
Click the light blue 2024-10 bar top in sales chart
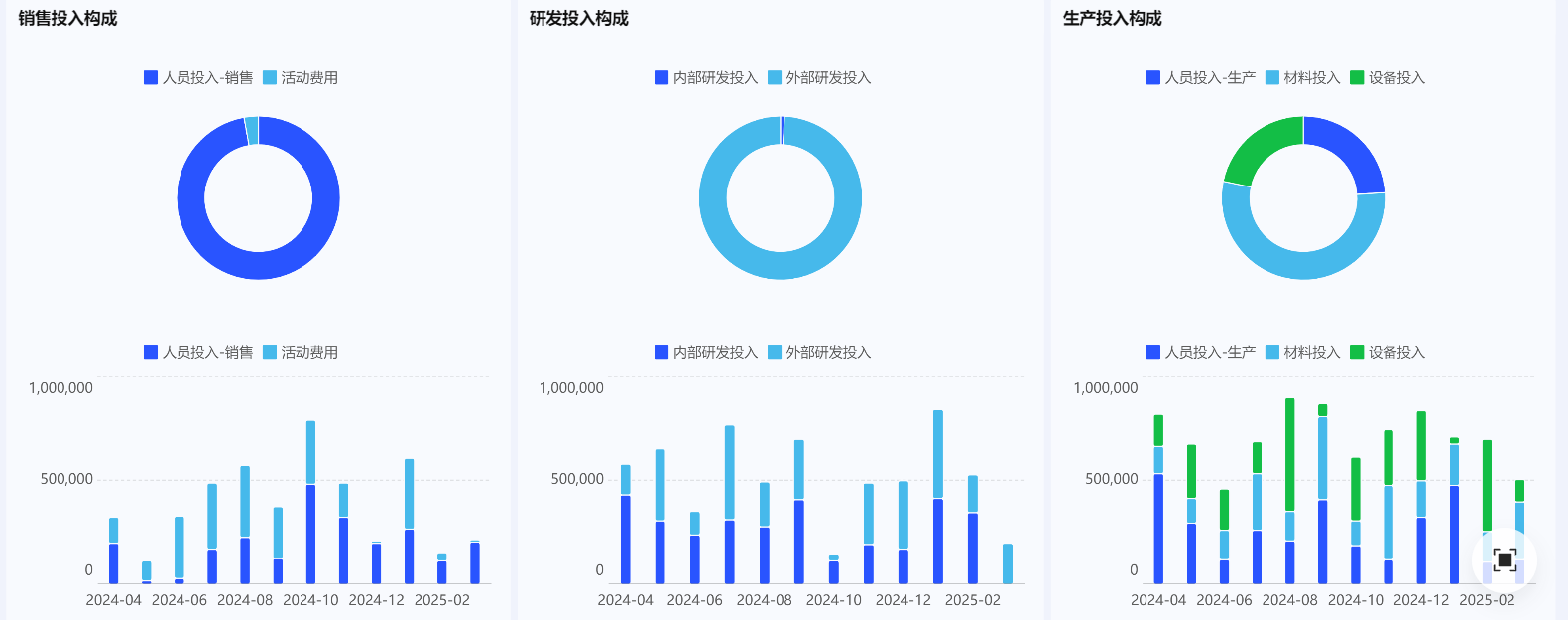click(310, 452)
